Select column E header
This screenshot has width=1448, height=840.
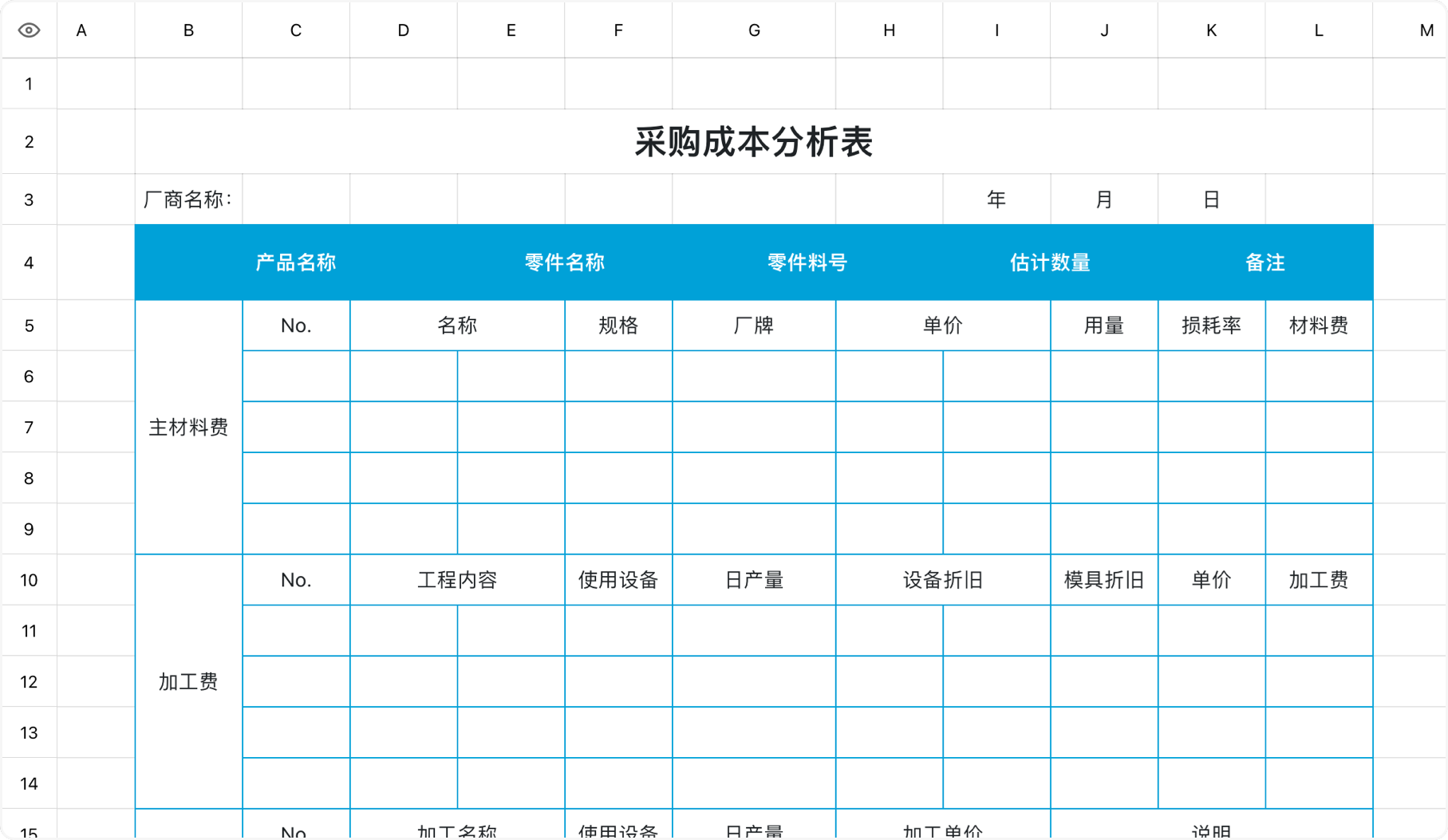(511, 30)
